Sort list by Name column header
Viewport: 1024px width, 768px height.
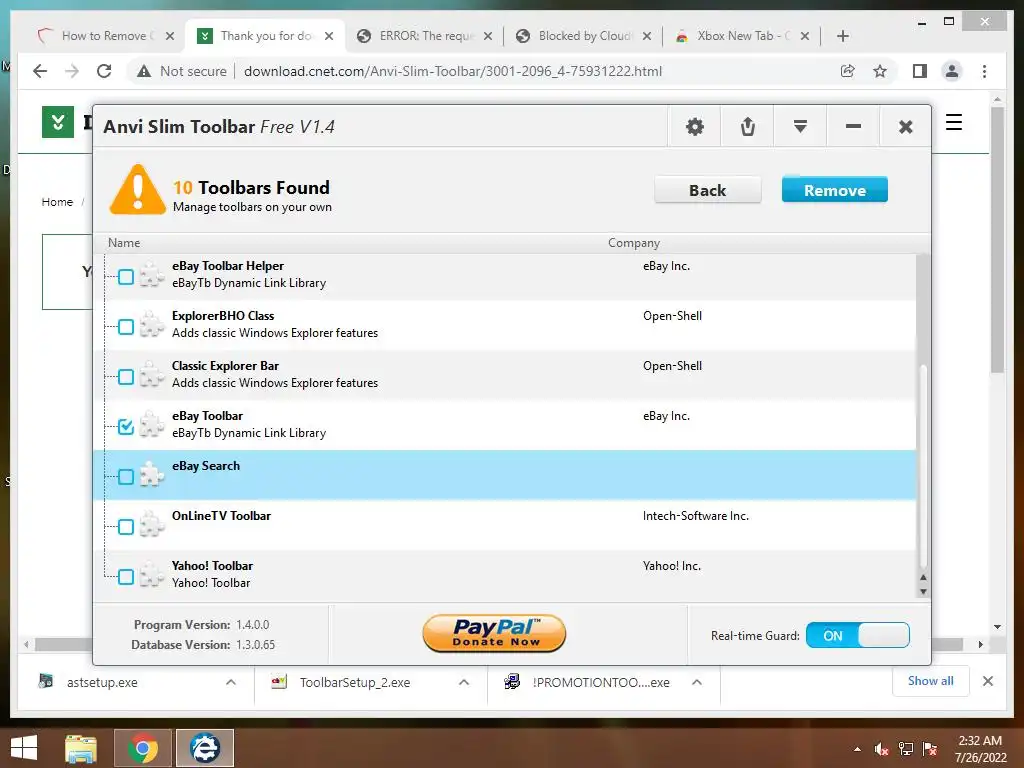pos(124,243)
